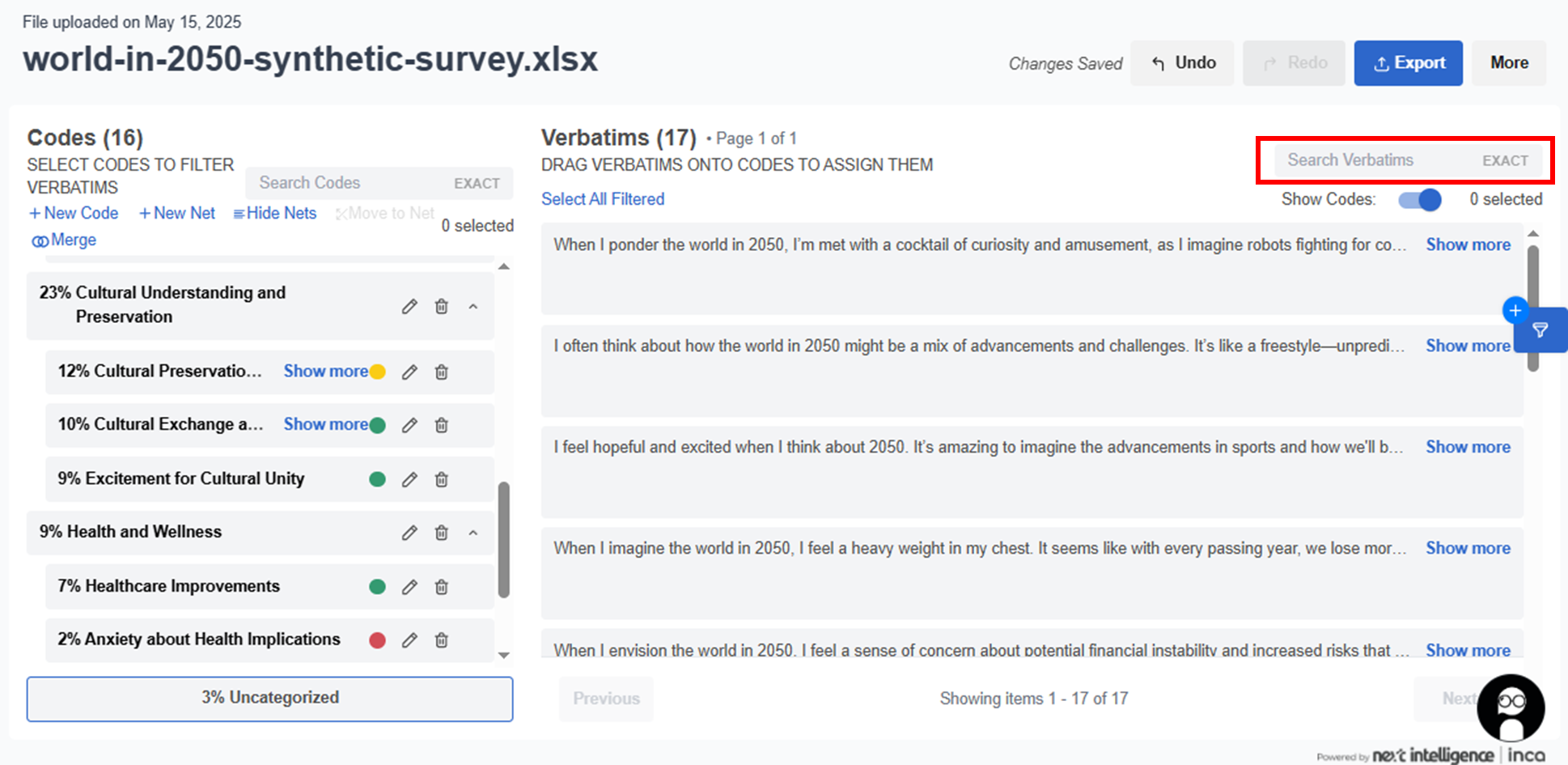Click green dot on Healthcare Improvements
Image resolution: width=1568 pixels, height=765 pixels.
point(377,587)
